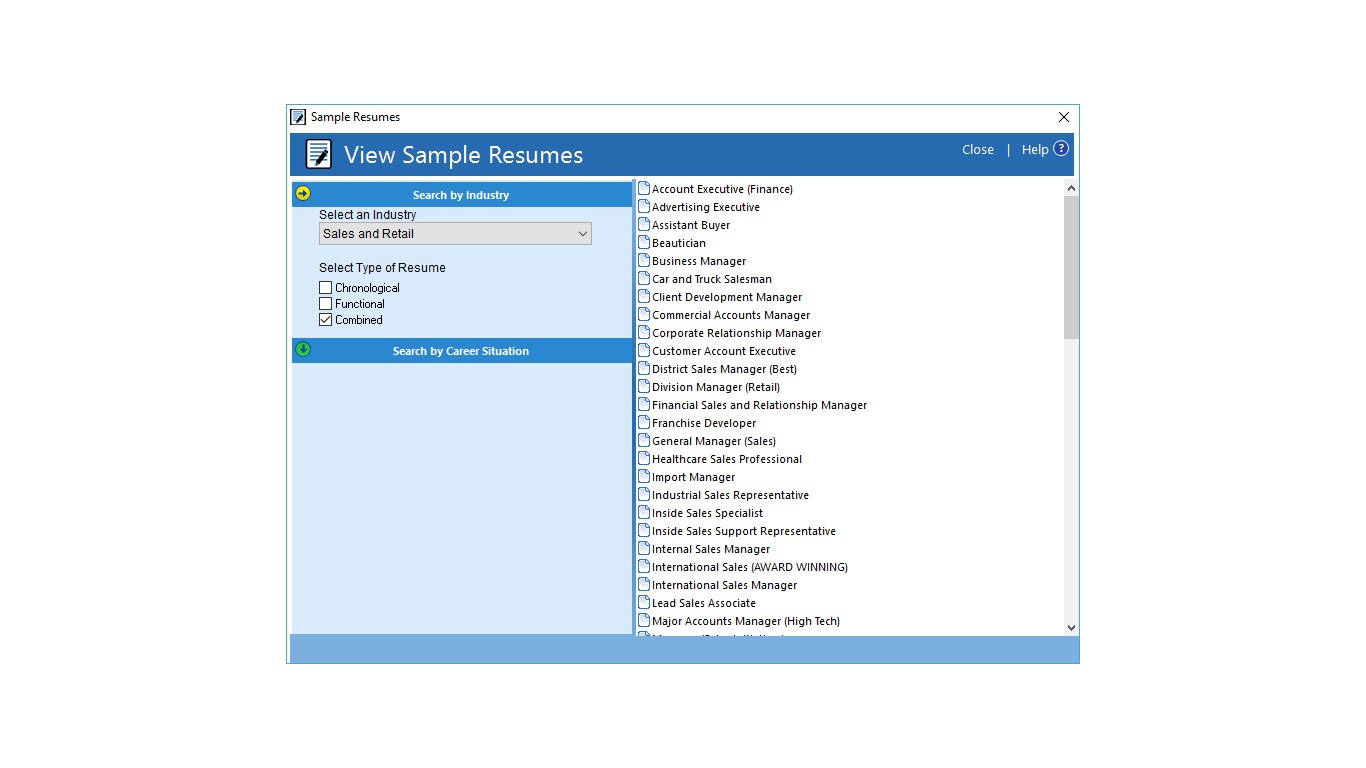This screenshot has height=768, width=1366.
Task: Click the document icon next to Import Manager
Action: 644,476
